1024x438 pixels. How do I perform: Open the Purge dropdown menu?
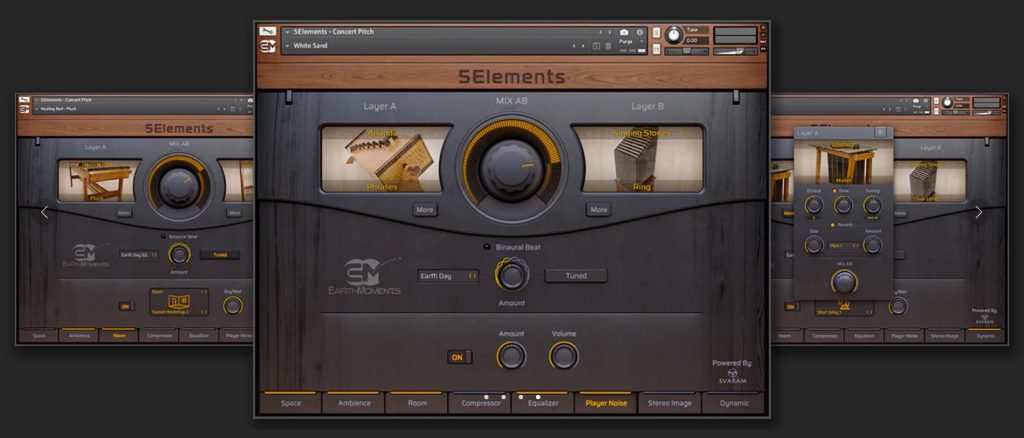click(631, 42)
